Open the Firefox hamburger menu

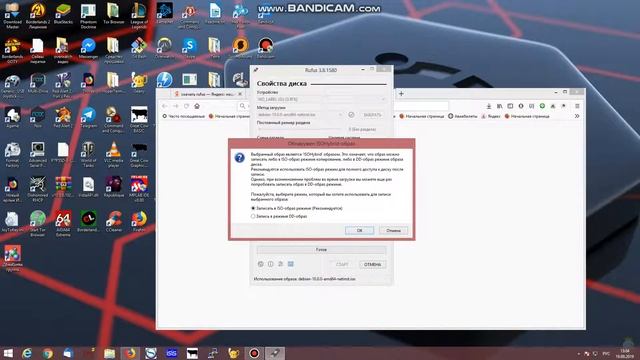coord(577,106)
